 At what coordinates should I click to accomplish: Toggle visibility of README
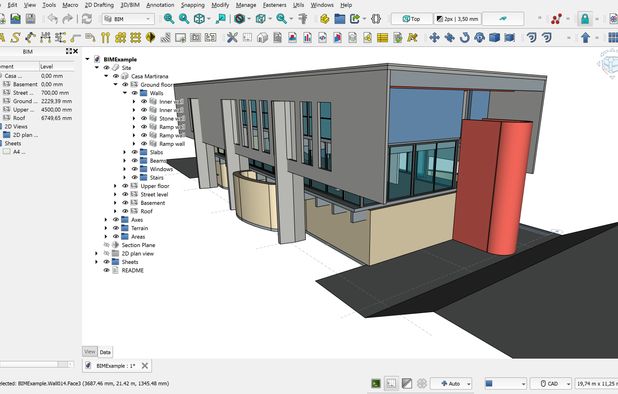pos(106,270)
